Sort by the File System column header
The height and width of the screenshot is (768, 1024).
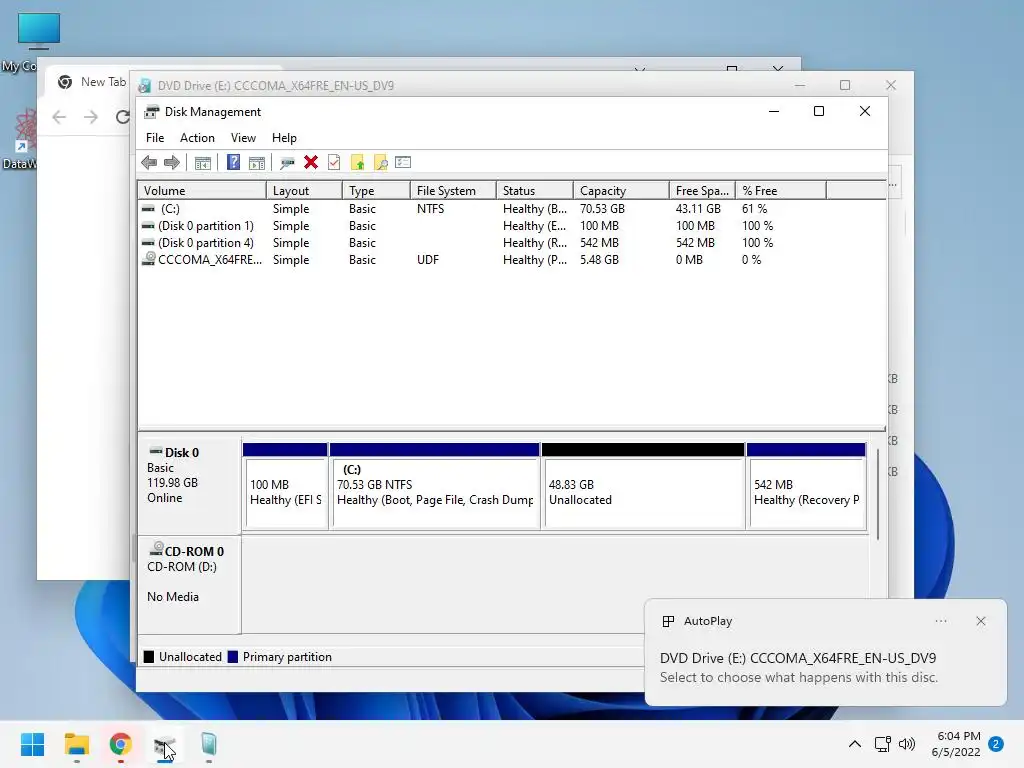[453, 191]
